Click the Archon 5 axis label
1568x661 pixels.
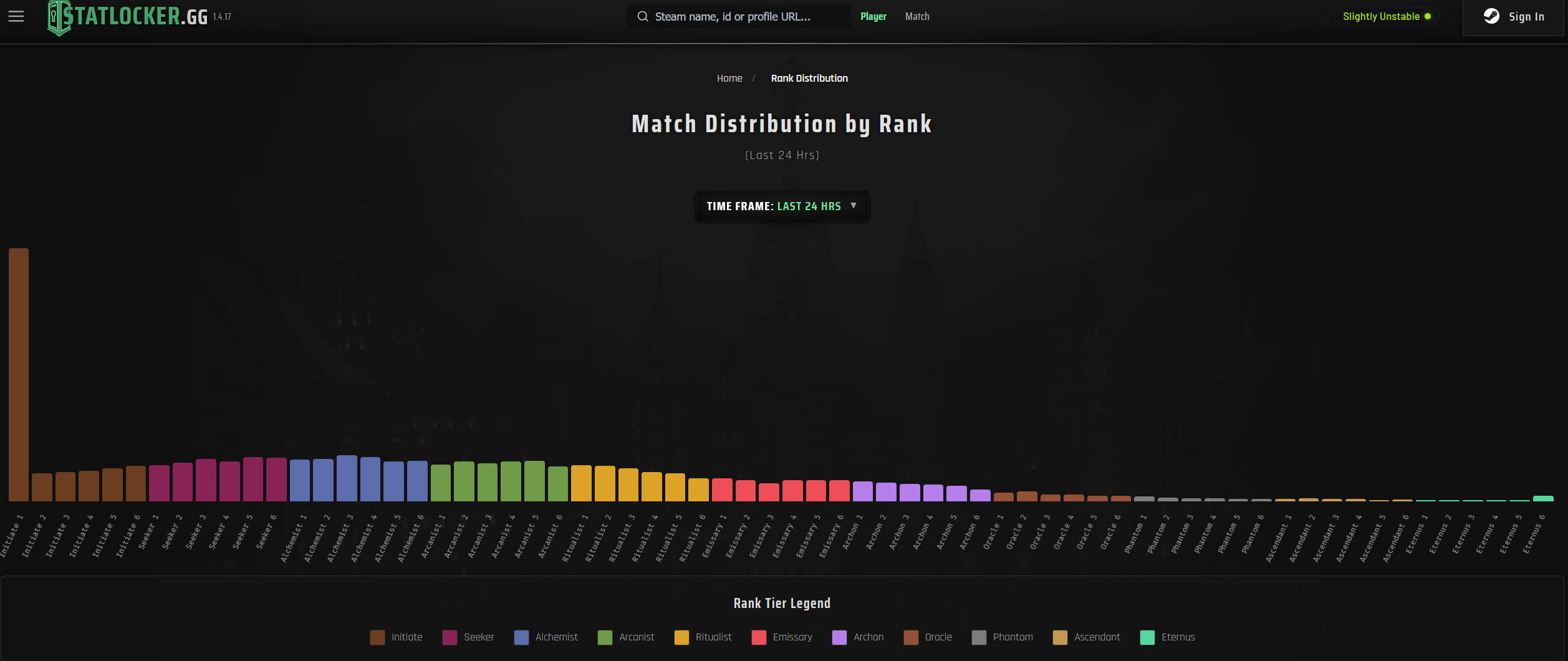(x=946, y=532)
